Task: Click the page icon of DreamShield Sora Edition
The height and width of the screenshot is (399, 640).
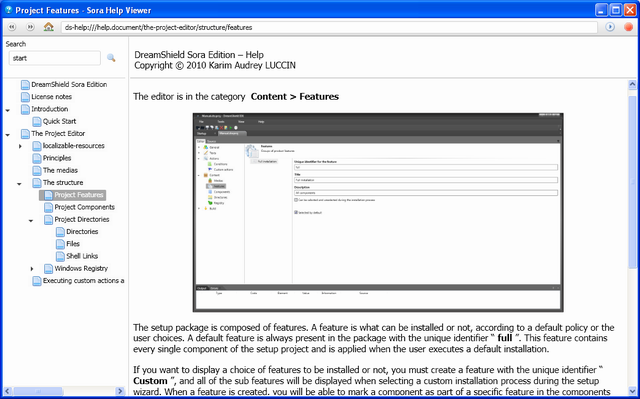Action: click(x=25, y=85)
